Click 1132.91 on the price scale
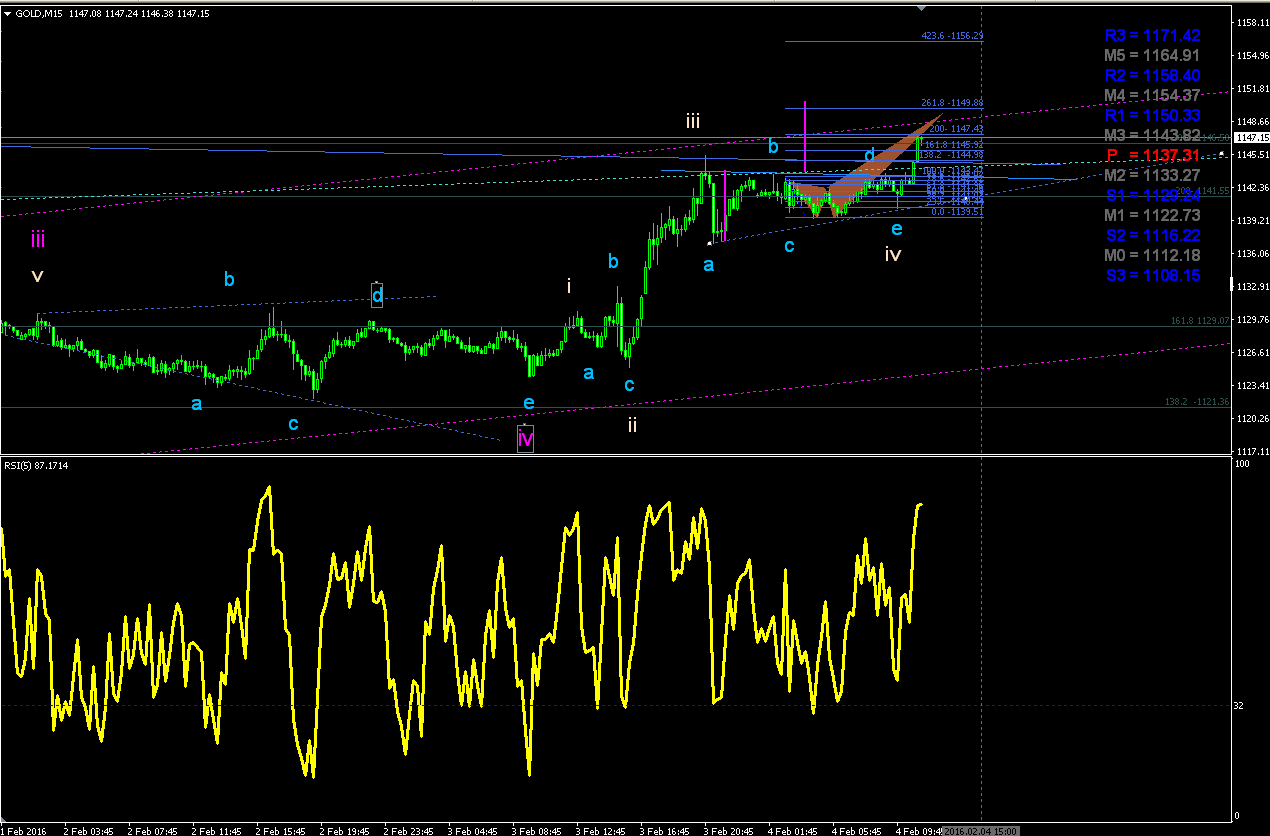Screen dimensions: 1270x836 (x=1251, y=286)
